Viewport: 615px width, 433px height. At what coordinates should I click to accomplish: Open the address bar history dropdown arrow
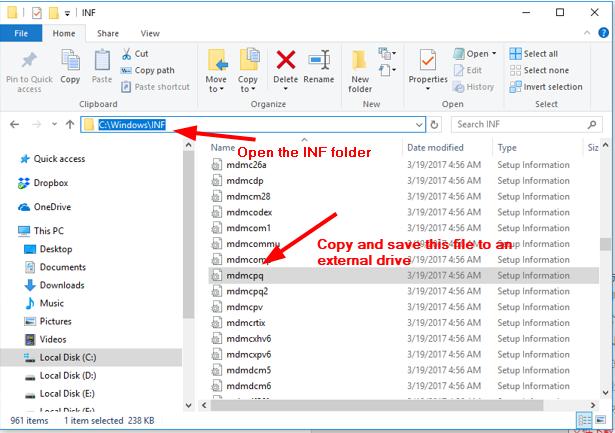pos(419,125)
